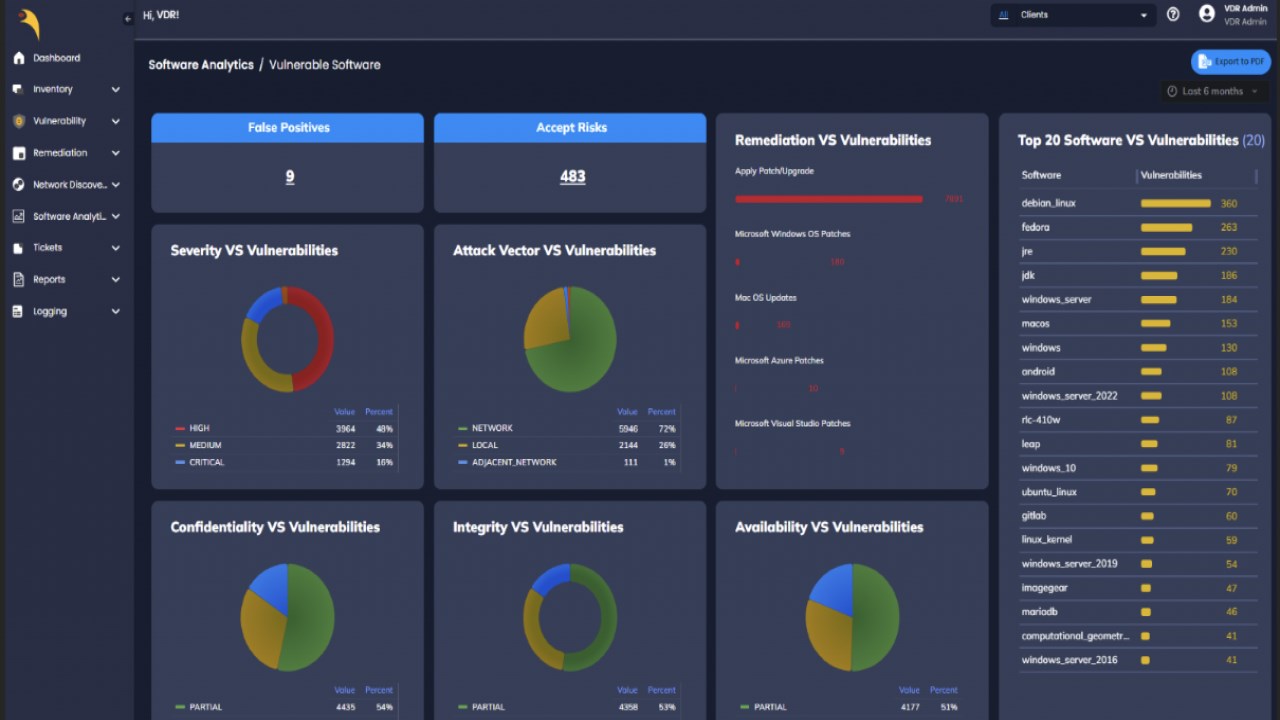Click the Severity donut chart
1280x720 pixels.
pyautogui.click(x=288, y=339)
